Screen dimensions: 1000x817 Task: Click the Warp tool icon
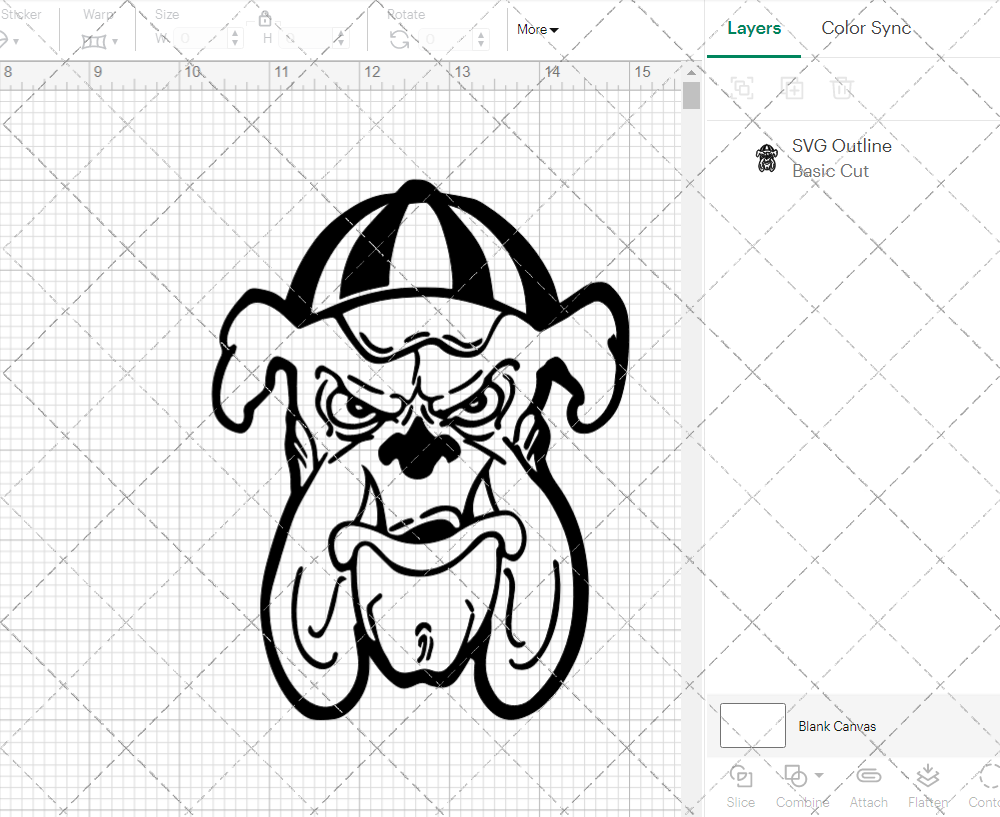pos(95,42)
